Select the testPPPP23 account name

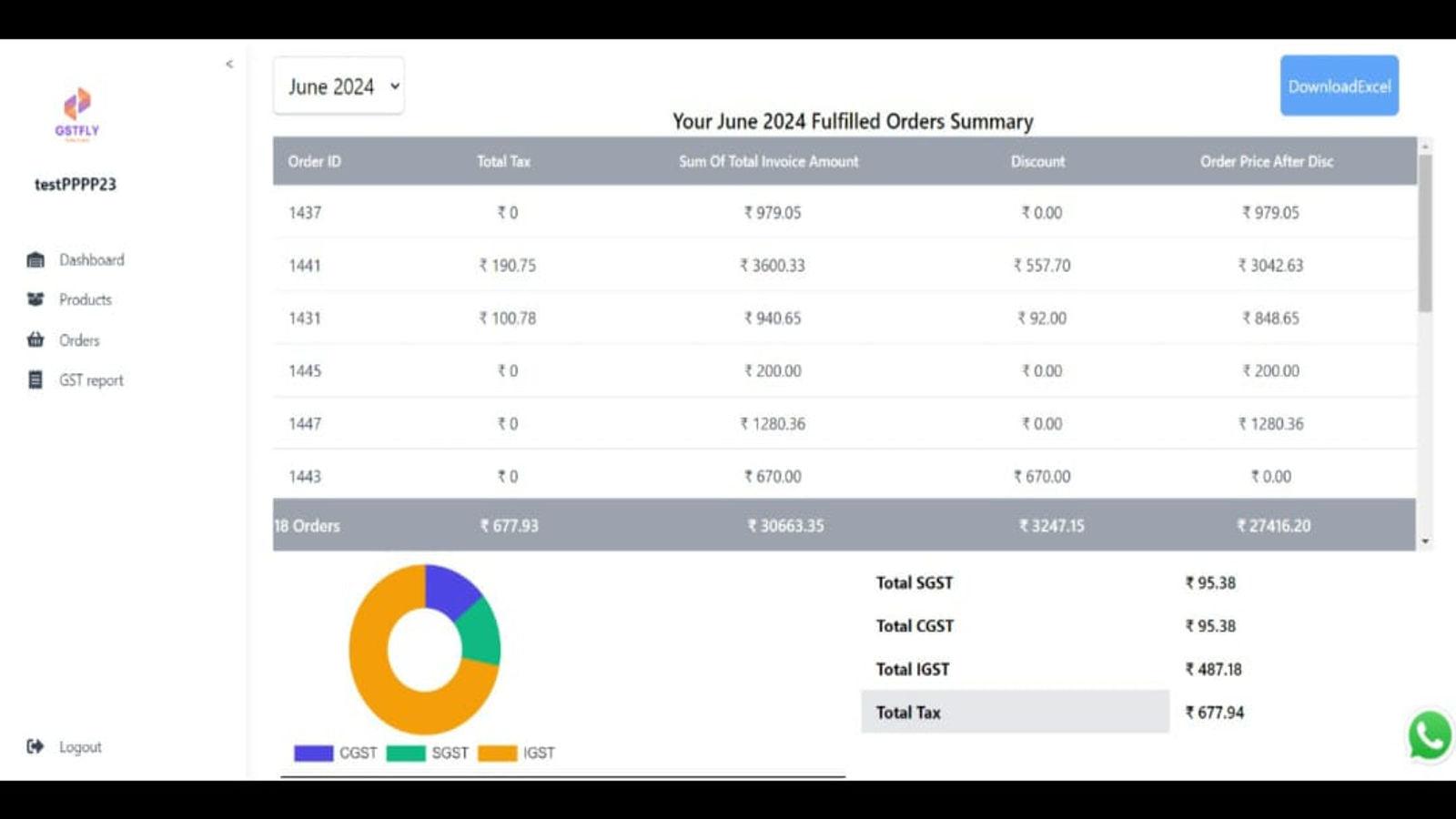76,183
